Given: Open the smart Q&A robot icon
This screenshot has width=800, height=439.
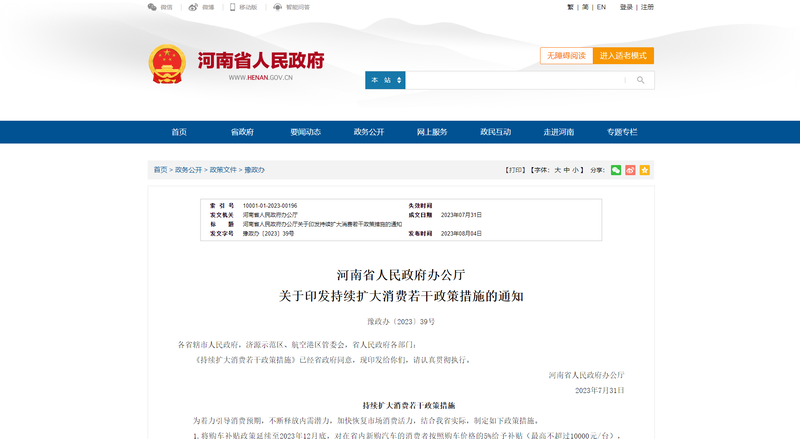Looking at the screenshot, I should pyautogui.click(x=277, y=7).
